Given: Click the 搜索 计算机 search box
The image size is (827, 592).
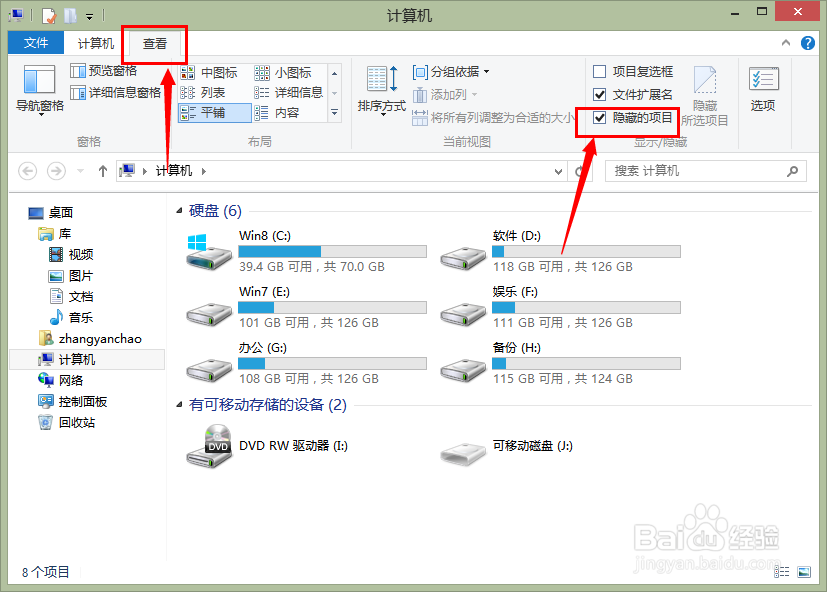Looking at the screenshot, I should pyautogui.click(x=706, y=171).
